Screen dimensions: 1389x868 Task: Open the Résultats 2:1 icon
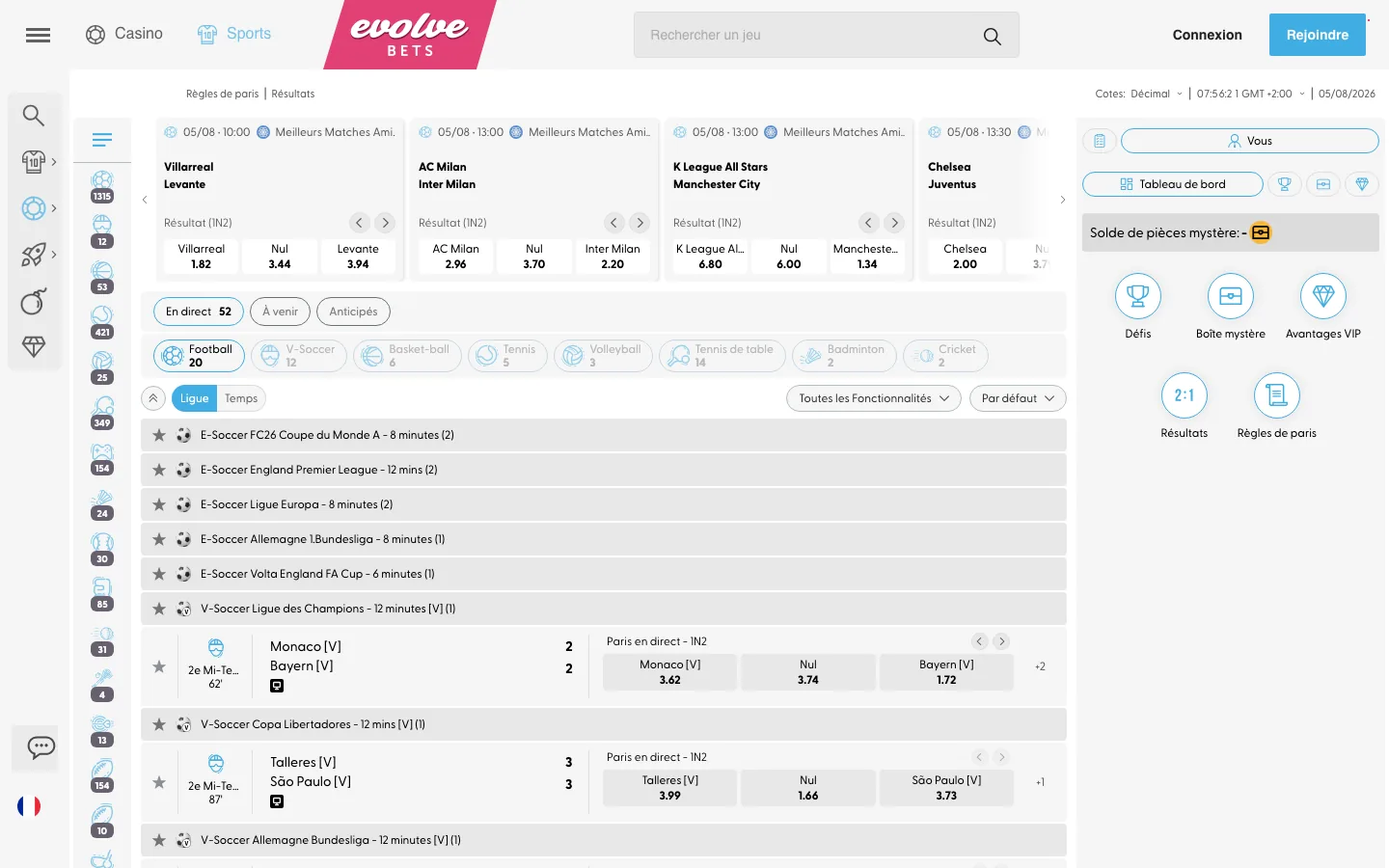[x=1185, y=395]
